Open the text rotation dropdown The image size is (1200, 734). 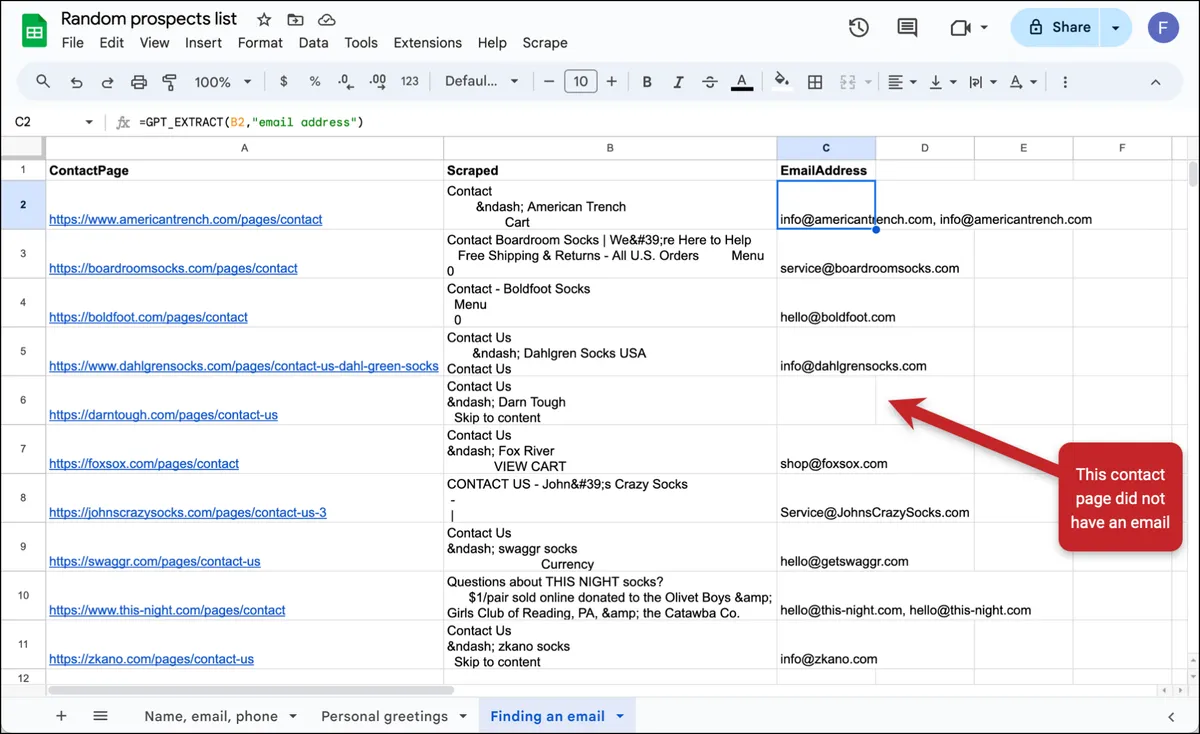coord(1023,82)
